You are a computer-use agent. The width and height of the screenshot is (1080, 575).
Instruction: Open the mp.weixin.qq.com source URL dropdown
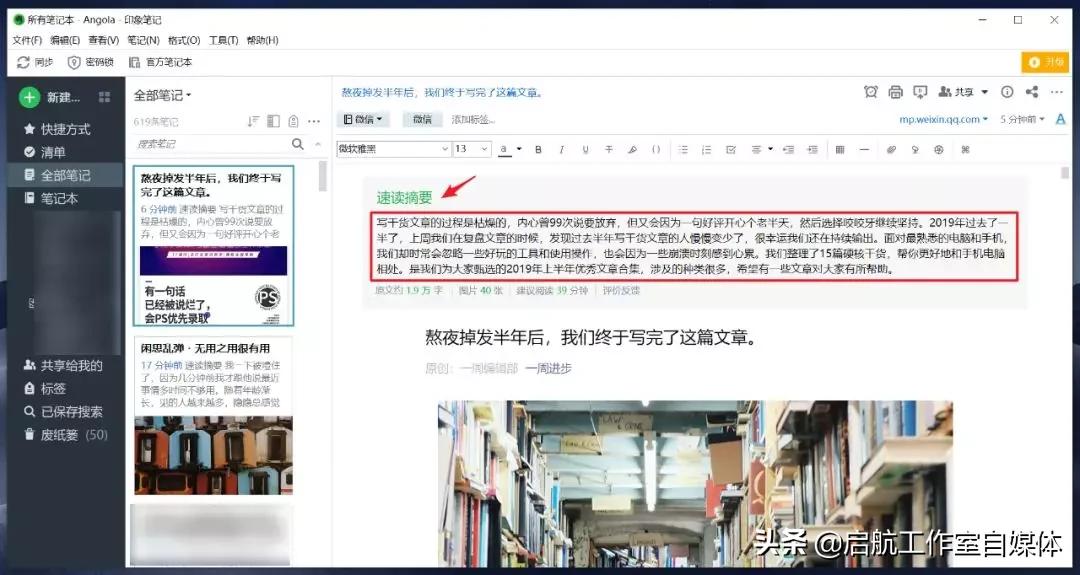pos(944,119)
